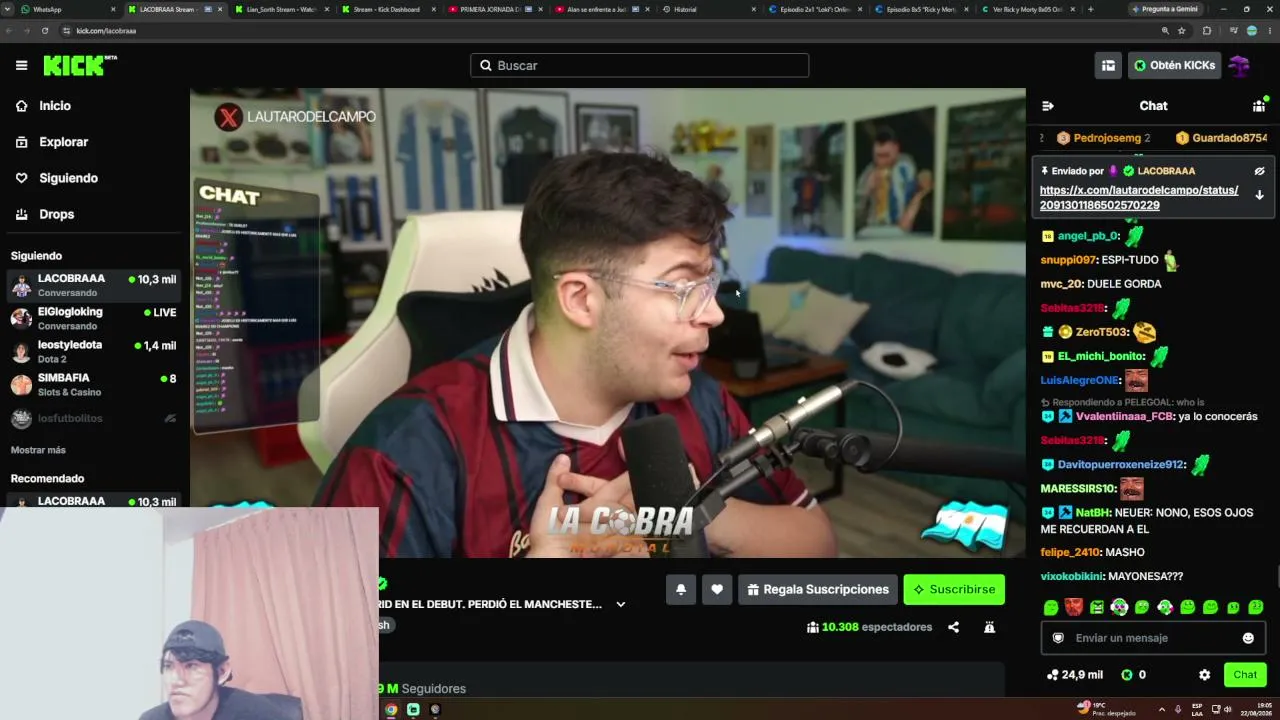
Task: Open leostyledota channel in Siguiendo list
Action: (95, 352)
